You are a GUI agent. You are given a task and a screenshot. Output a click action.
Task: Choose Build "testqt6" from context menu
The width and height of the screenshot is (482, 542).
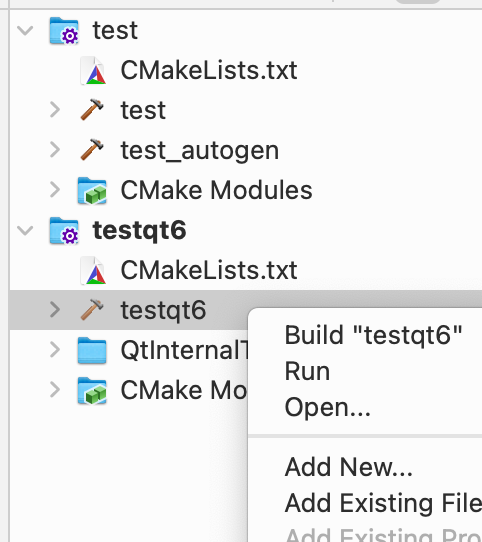click(x=373, y=335)
